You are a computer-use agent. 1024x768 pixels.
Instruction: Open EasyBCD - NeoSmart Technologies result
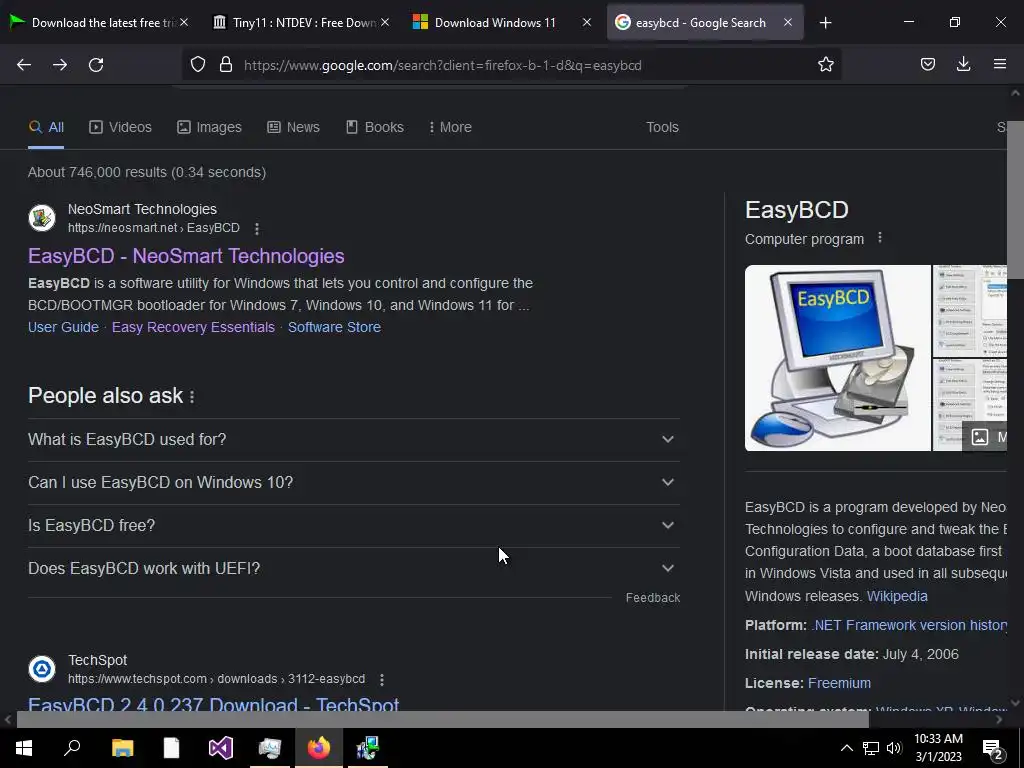tap(186, 256)
